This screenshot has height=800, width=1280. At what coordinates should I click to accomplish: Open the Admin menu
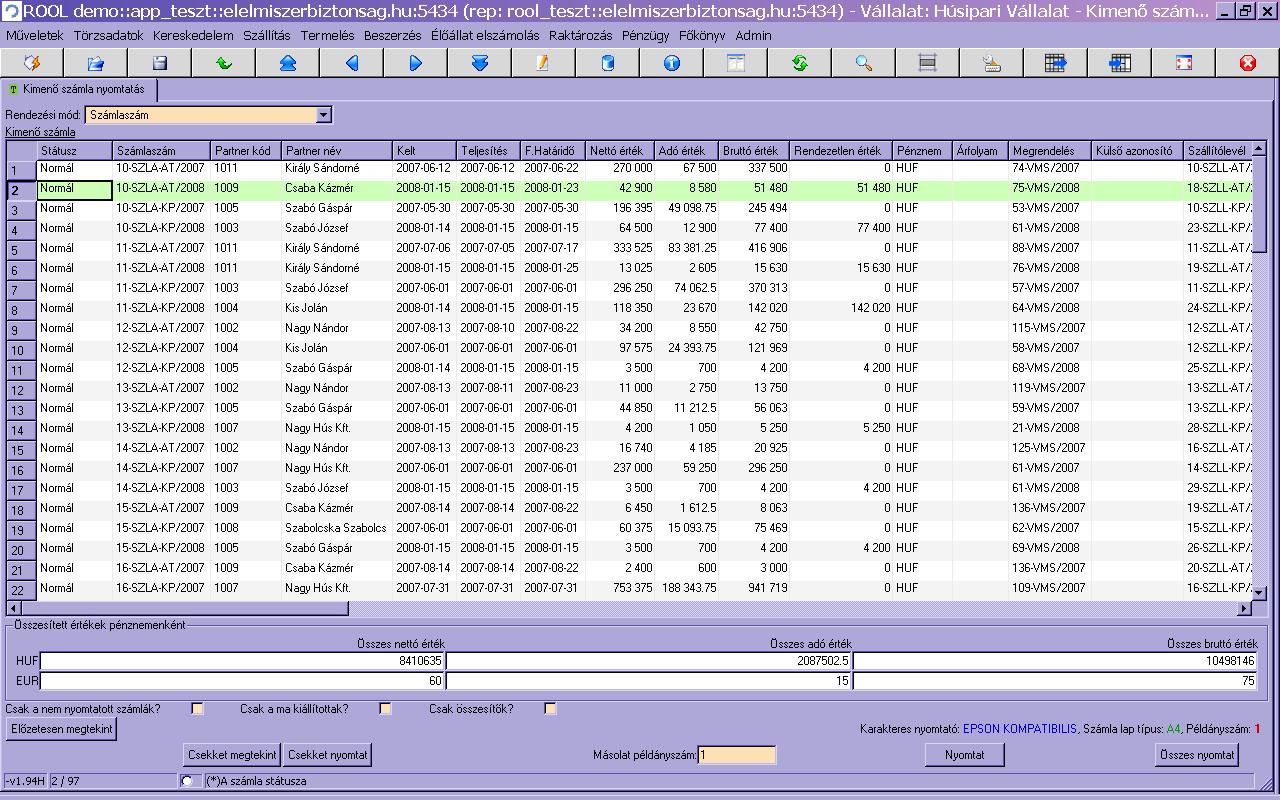click(x=753, y=35)
